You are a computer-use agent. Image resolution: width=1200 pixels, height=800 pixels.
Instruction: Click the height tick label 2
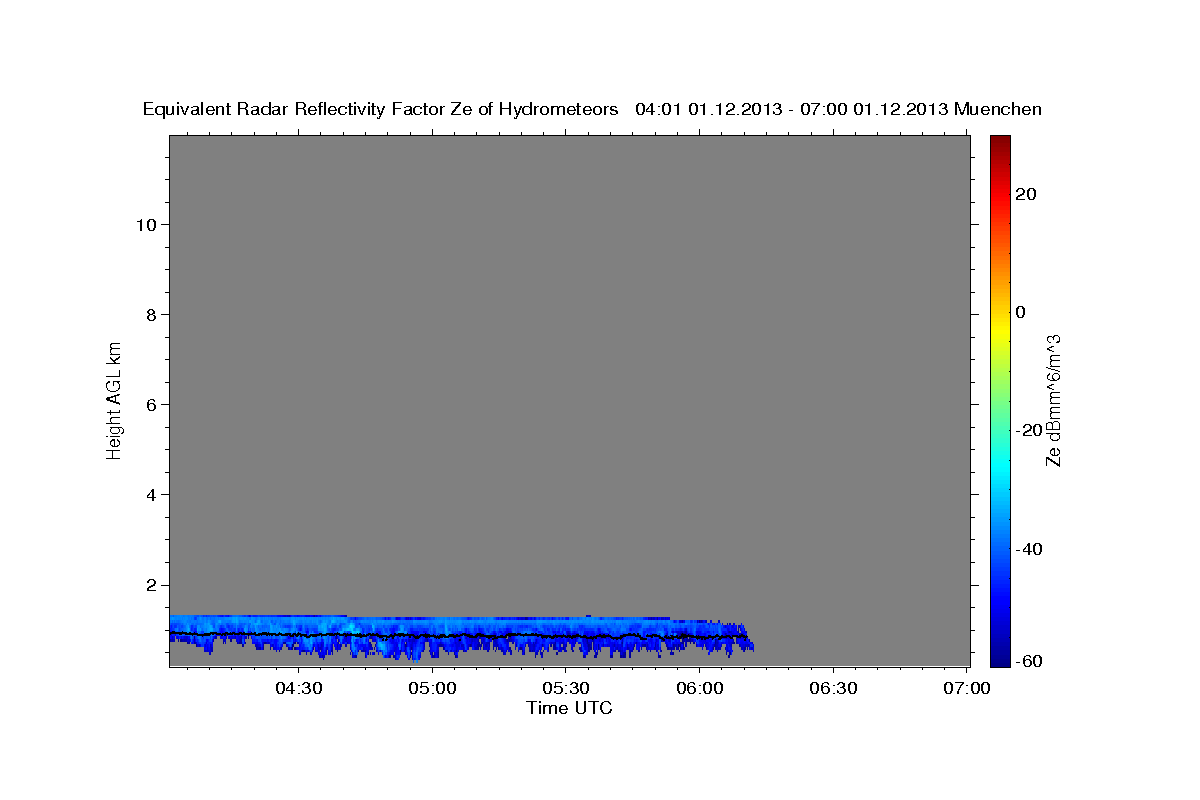coord(150,585)
